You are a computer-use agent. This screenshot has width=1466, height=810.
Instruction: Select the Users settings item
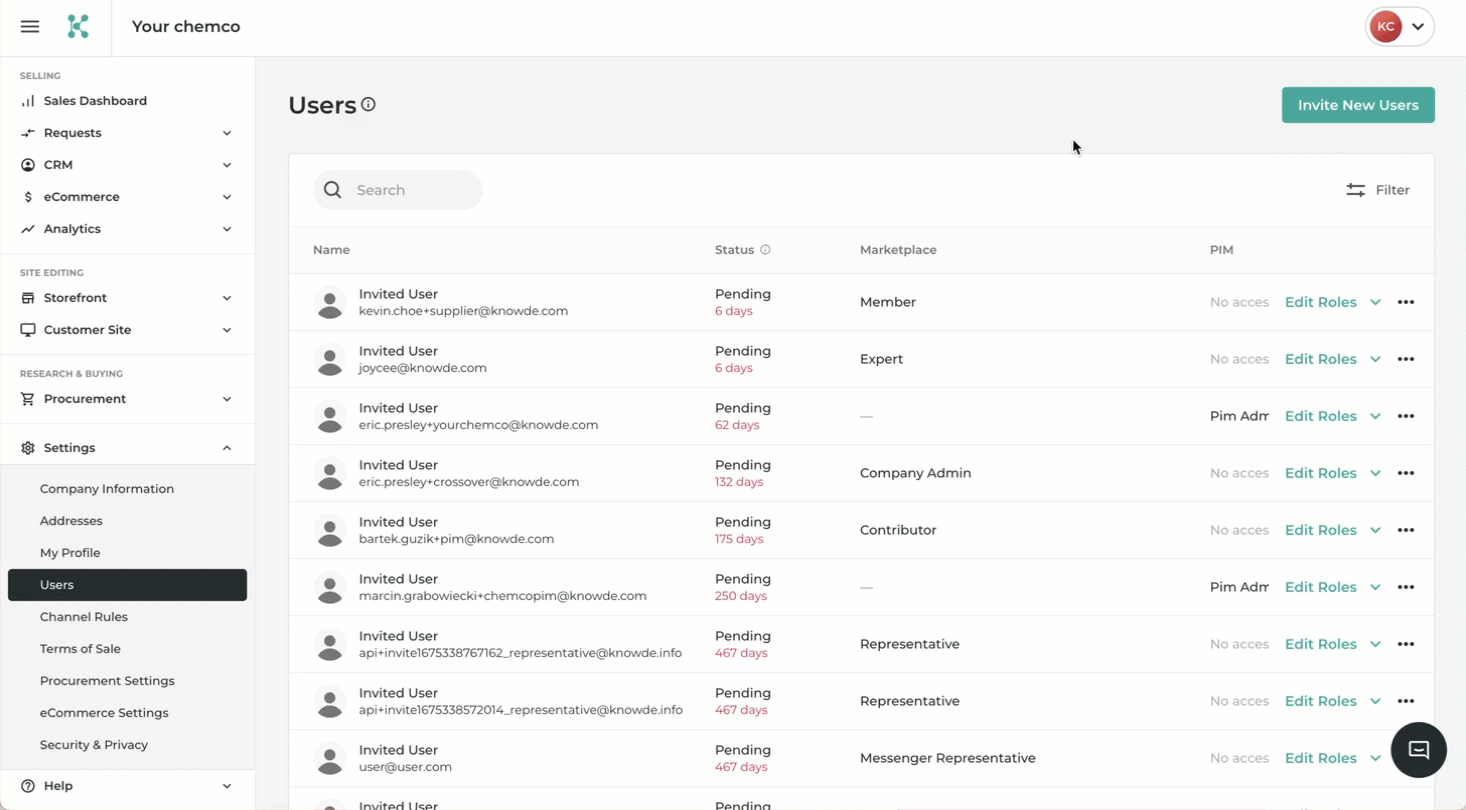click(x=128, y=585)
